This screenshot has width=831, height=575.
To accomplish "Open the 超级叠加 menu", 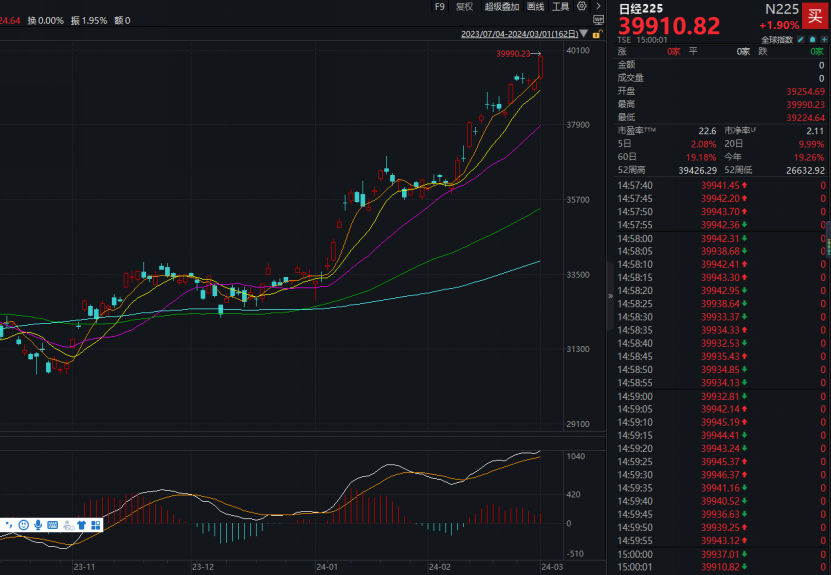I will click(x=502, y=6).
